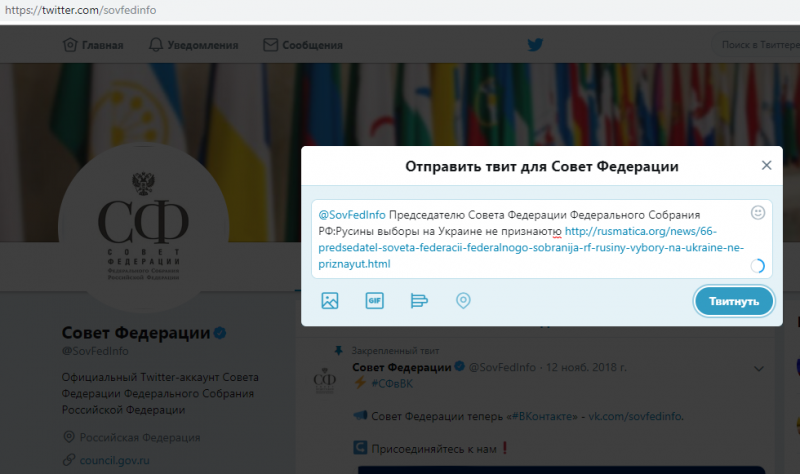Click the browser address bar URL
Viewport: 800px width, 474px height.
pos(81,10)
